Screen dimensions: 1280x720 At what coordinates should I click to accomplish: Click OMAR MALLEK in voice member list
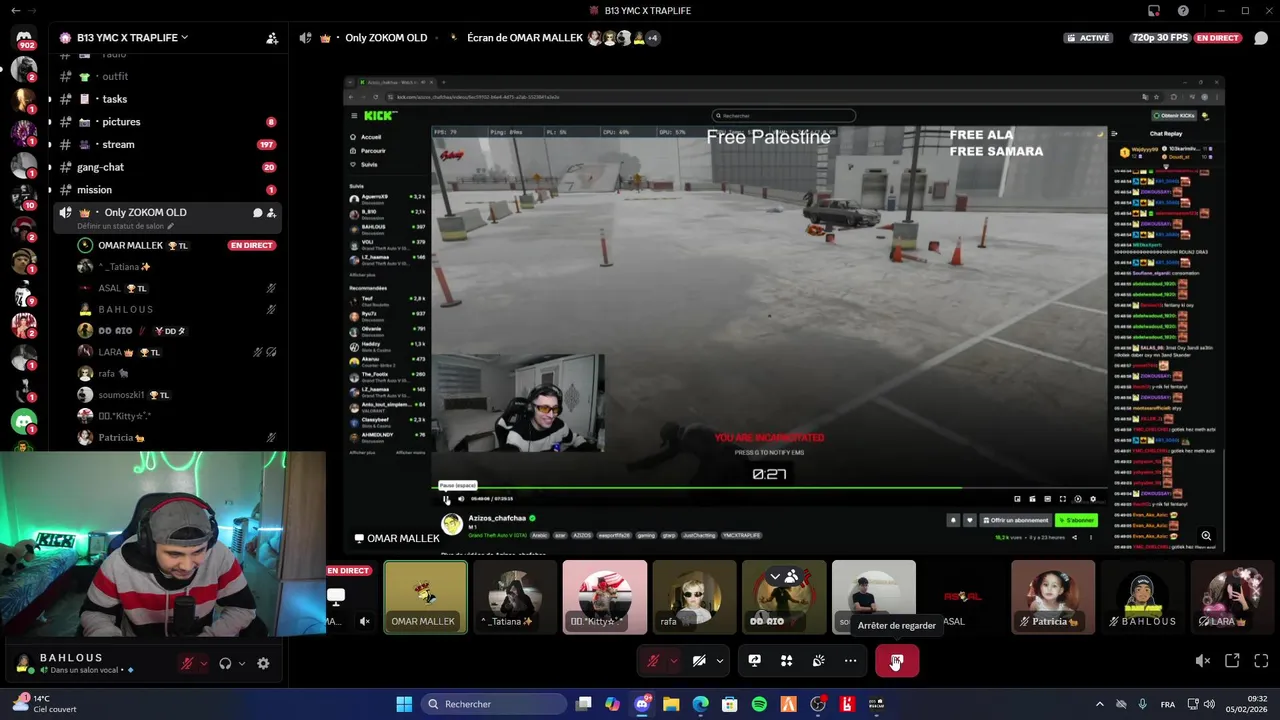coord(130,245)
